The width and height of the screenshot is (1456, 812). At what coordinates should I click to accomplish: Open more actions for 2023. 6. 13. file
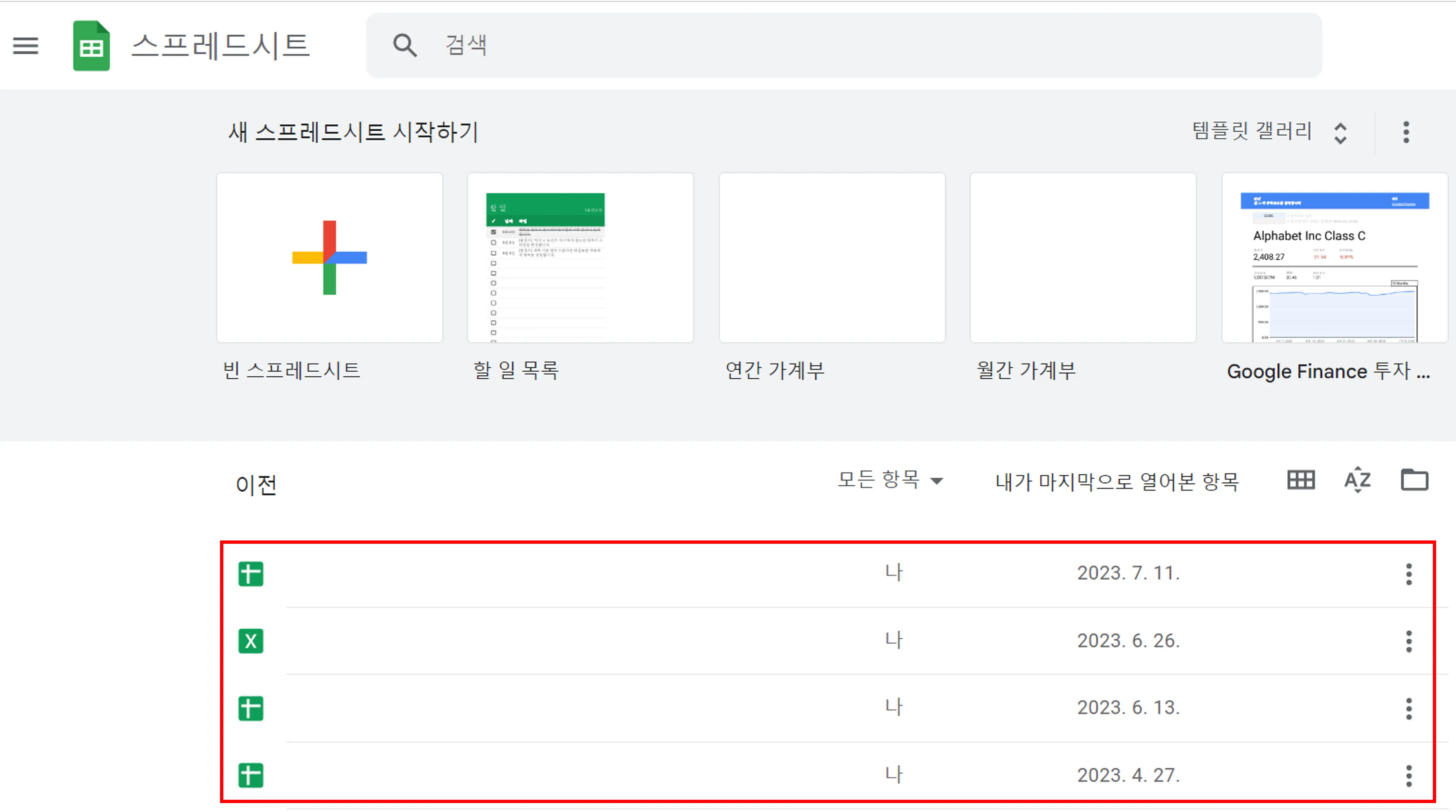coord(1409,708)
